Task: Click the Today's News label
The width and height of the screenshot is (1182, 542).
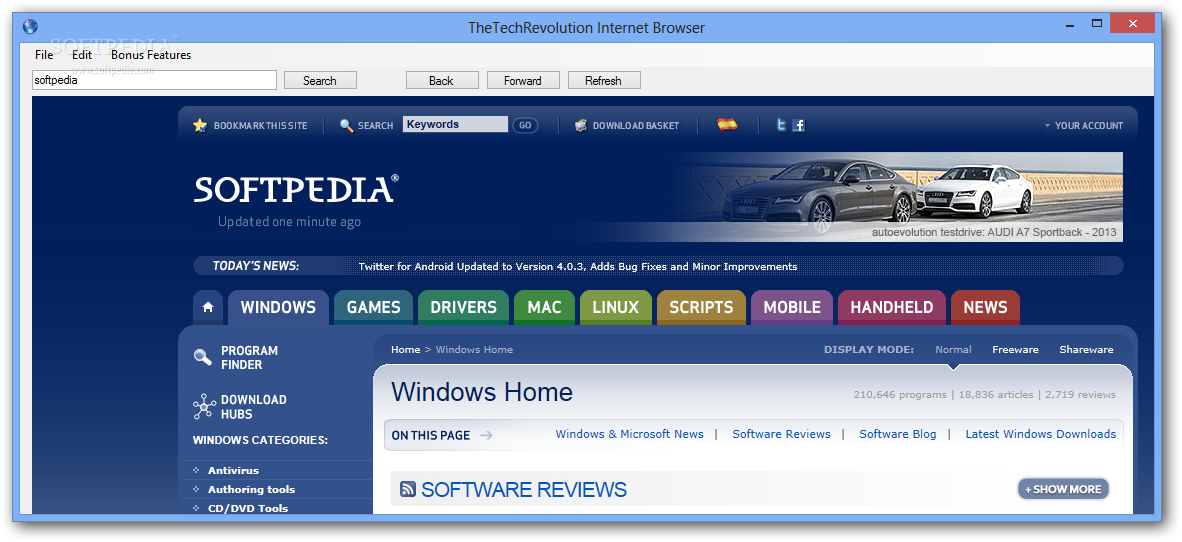Action: pos(256,266)
